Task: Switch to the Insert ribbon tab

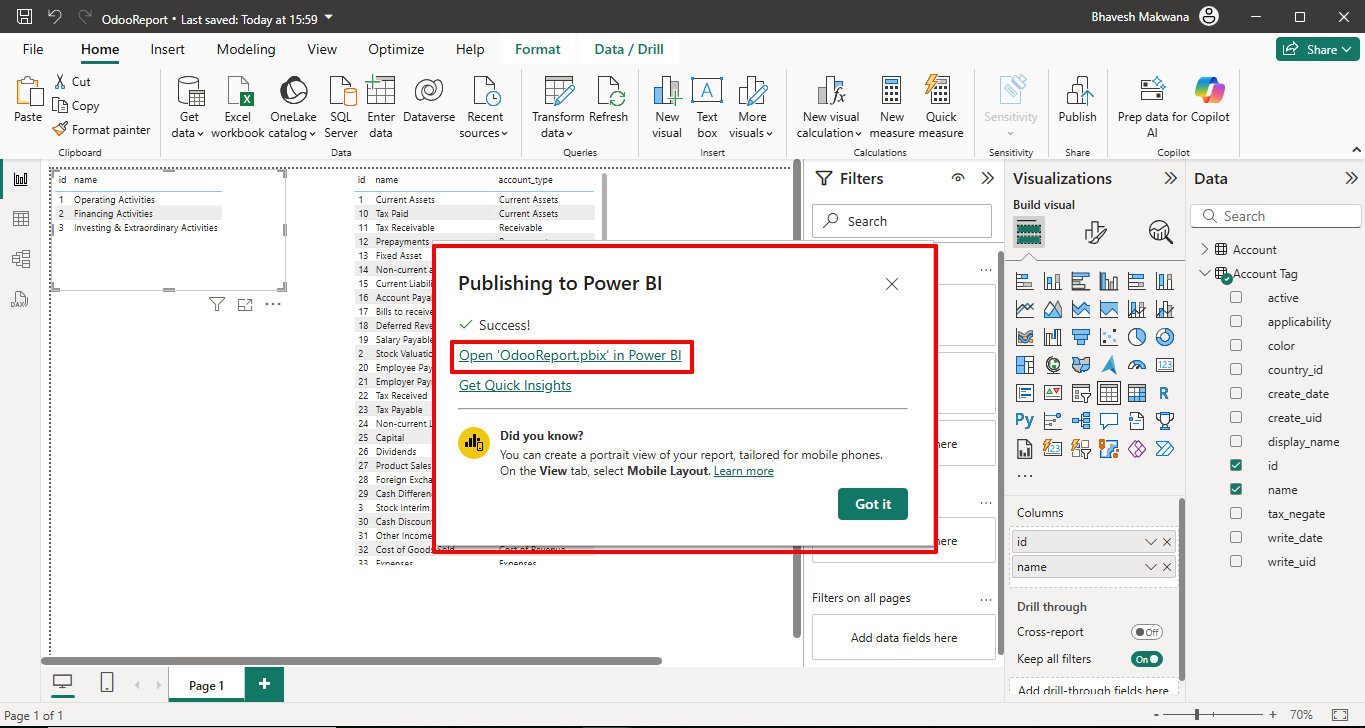Action: coord(167,49)
